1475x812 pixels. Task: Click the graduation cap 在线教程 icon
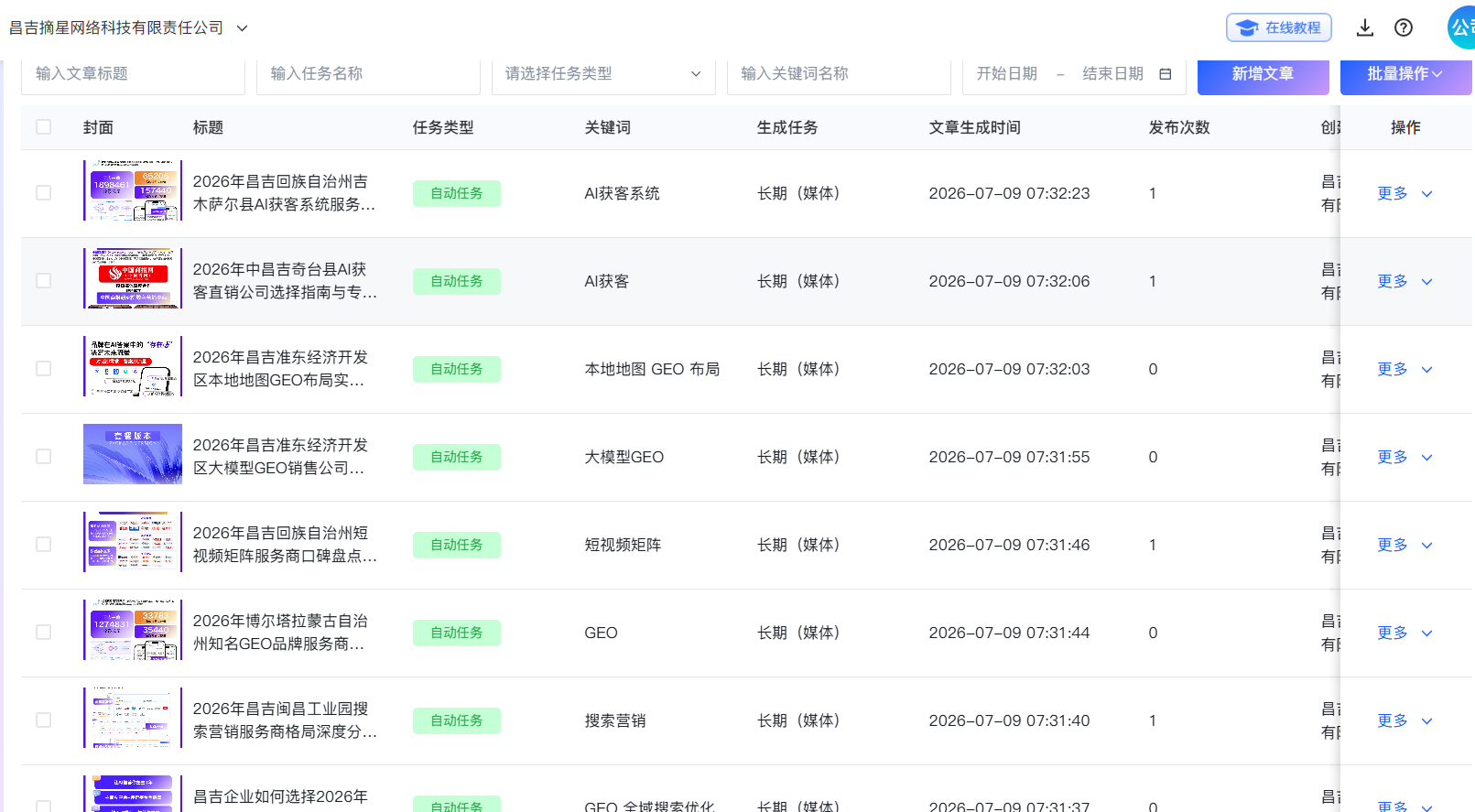tap(1247, 27)
